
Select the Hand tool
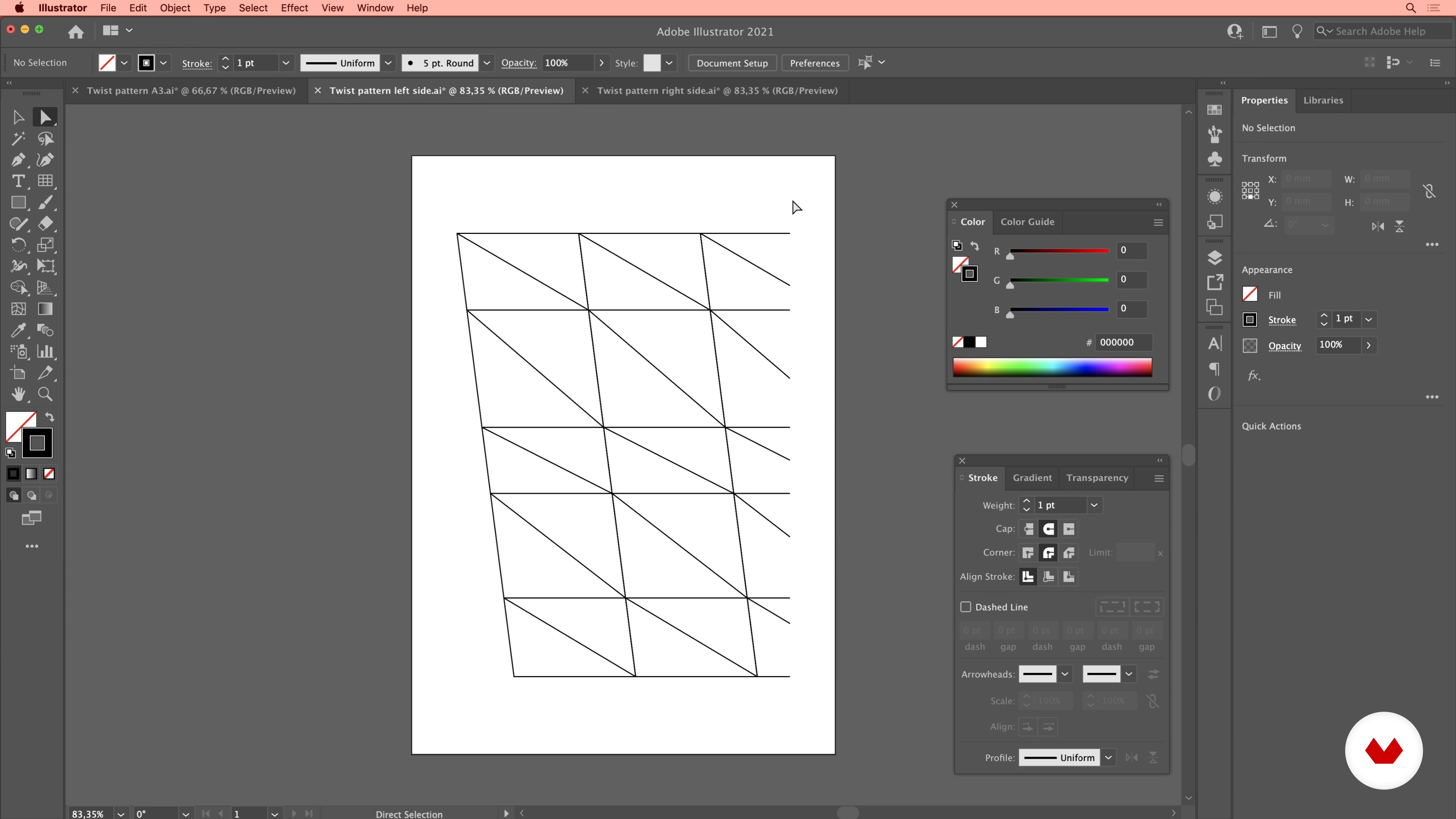pos(18,394)
